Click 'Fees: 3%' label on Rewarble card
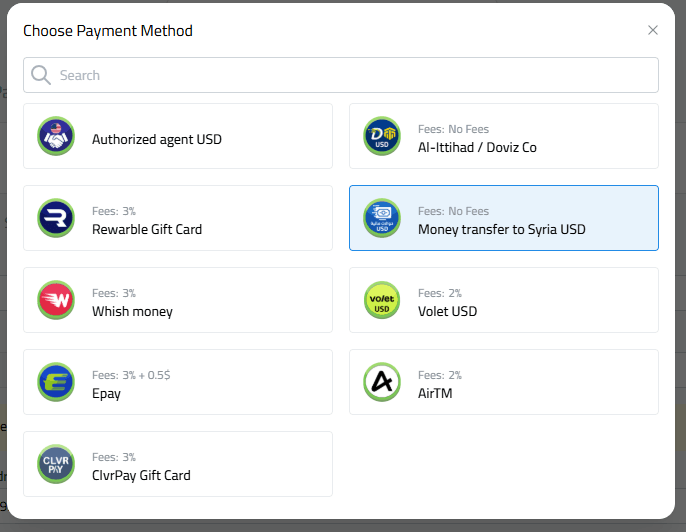This screenshot has height=532, width=686. 114,211
